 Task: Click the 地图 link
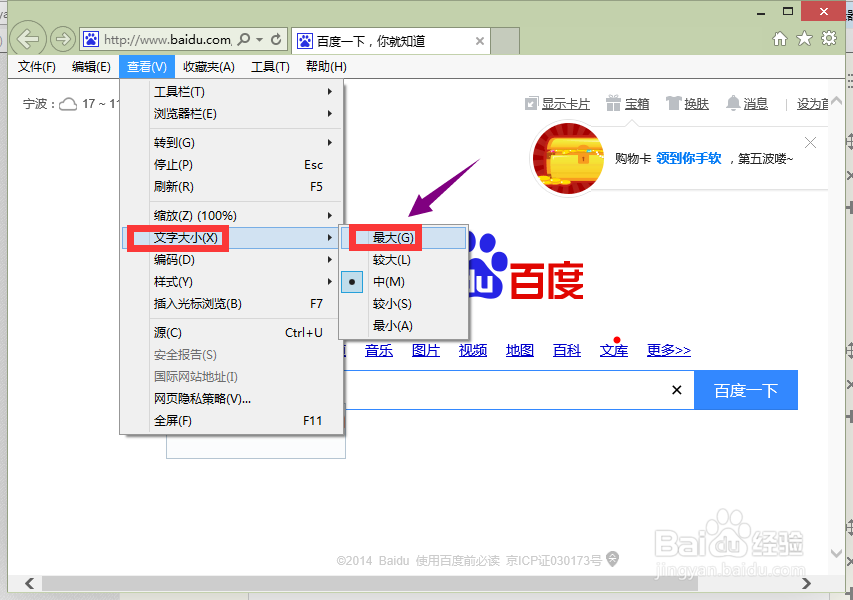(520, 350)
